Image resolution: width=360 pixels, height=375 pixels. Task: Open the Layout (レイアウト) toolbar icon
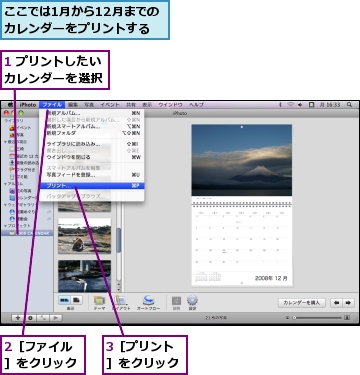pos(121,301)
